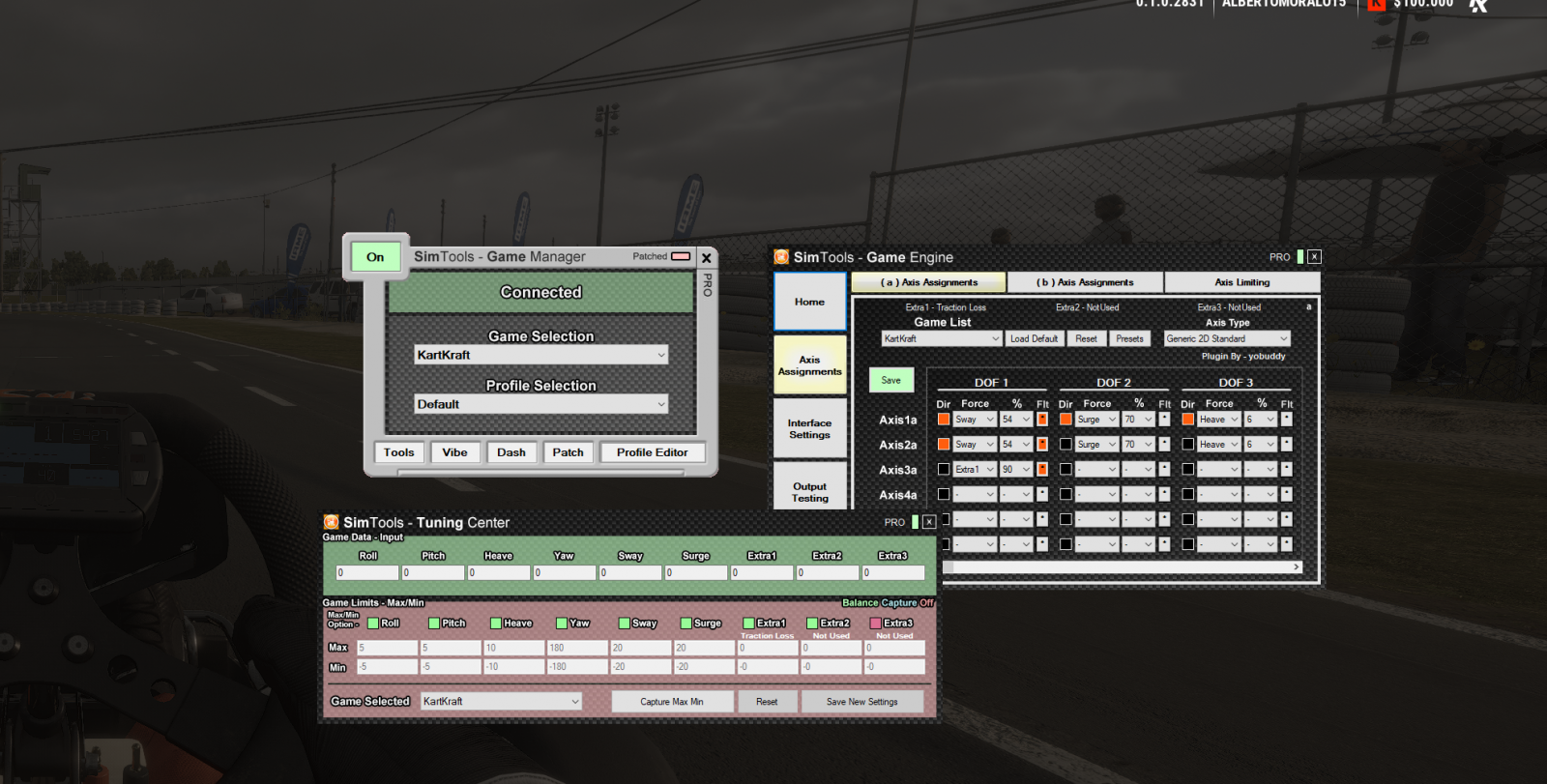Viewport: 1547px width, 784px height.
Task: Click green PRO indicator in Game Engine
Action: click(1299, 257)
